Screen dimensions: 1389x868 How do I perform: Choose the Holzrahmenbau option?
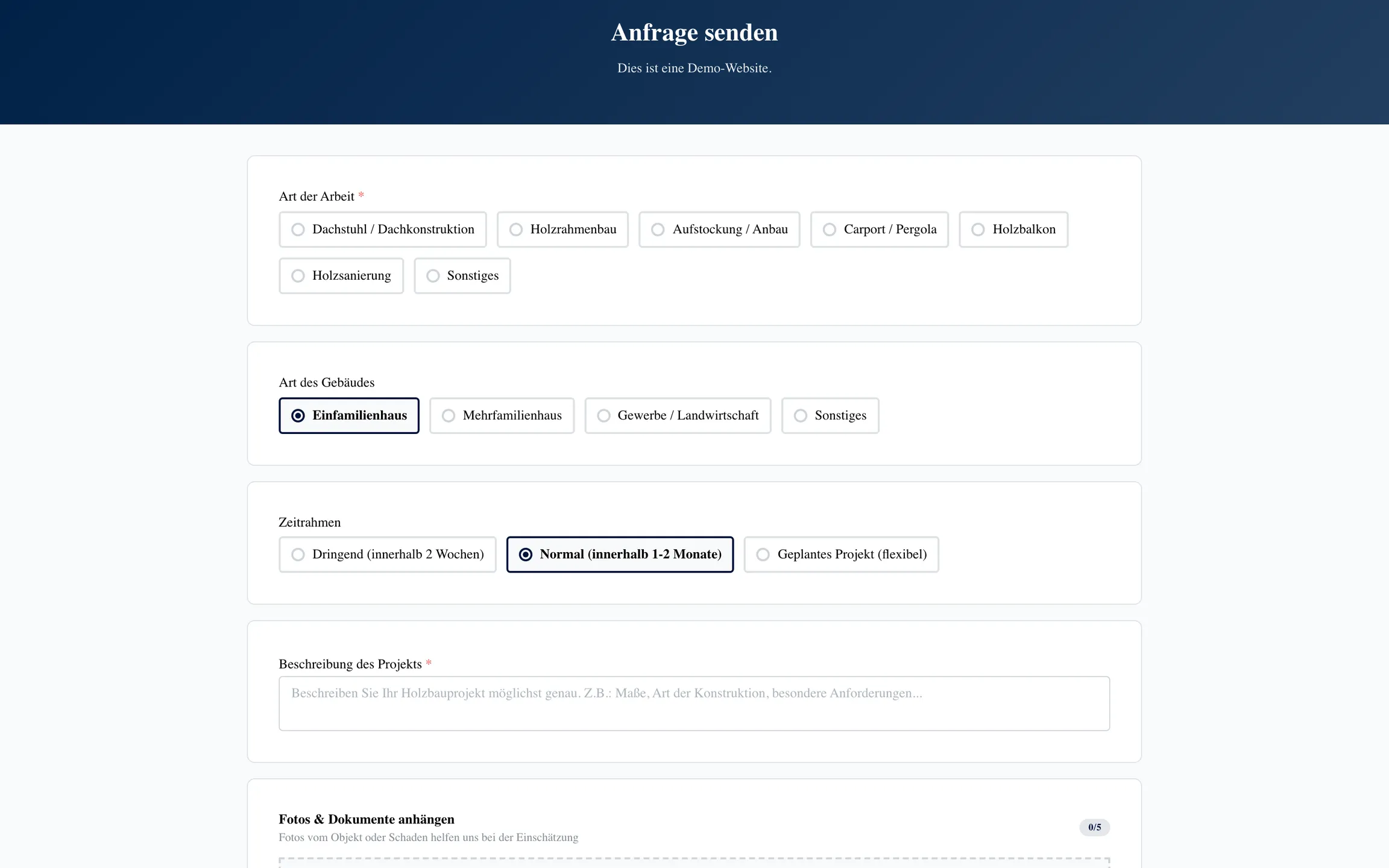pyautogui.click(x=562, y=229)
